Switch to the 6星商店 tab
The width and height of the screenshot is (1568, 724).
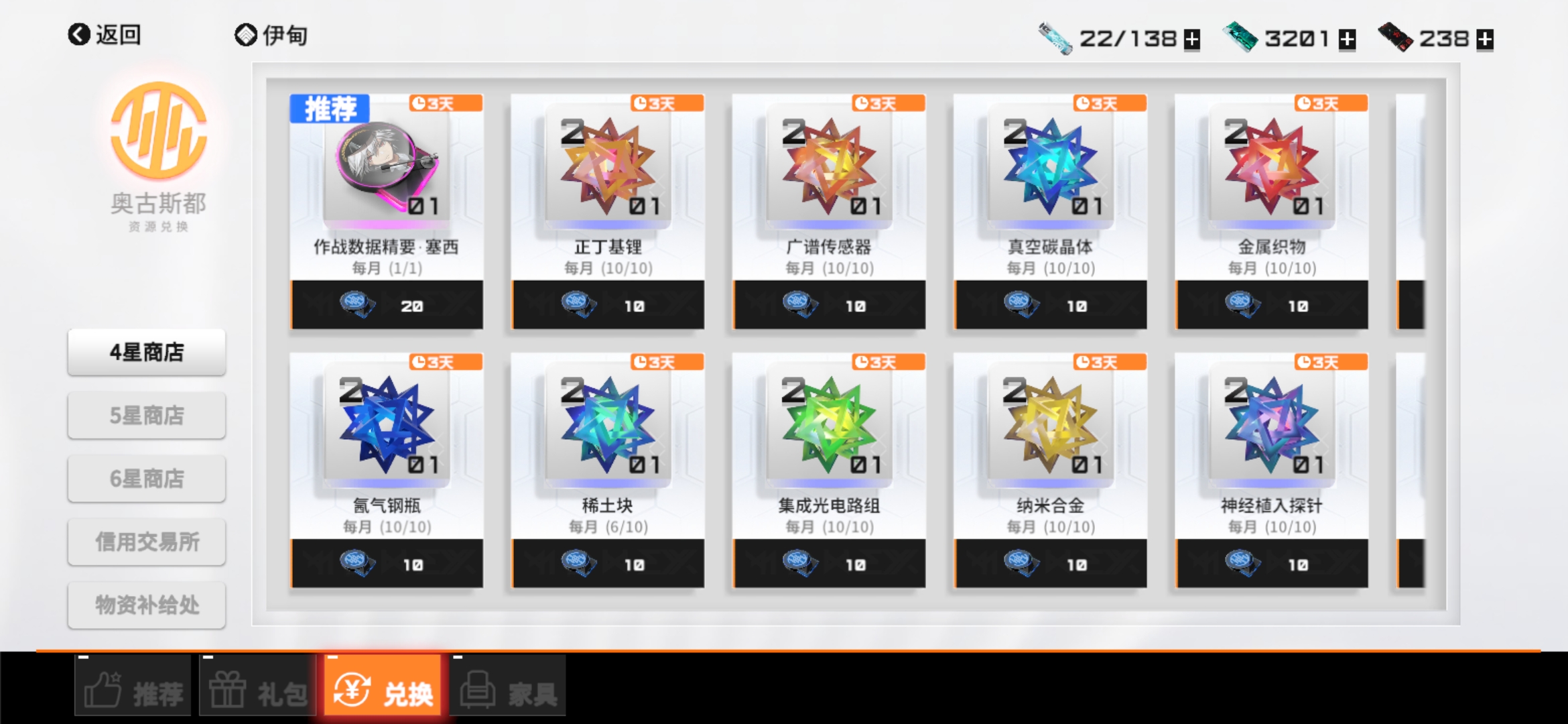coord(147,479)
